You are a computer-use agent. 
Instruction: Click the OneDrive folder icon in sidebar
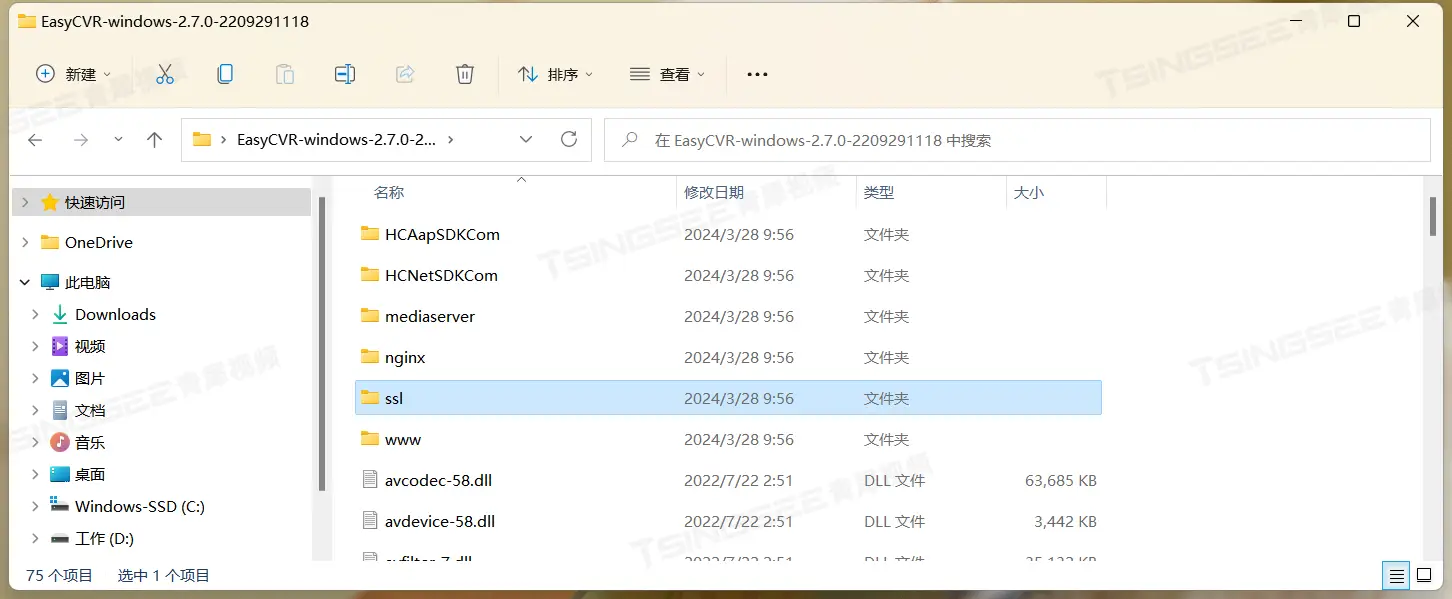coord(49,242)
